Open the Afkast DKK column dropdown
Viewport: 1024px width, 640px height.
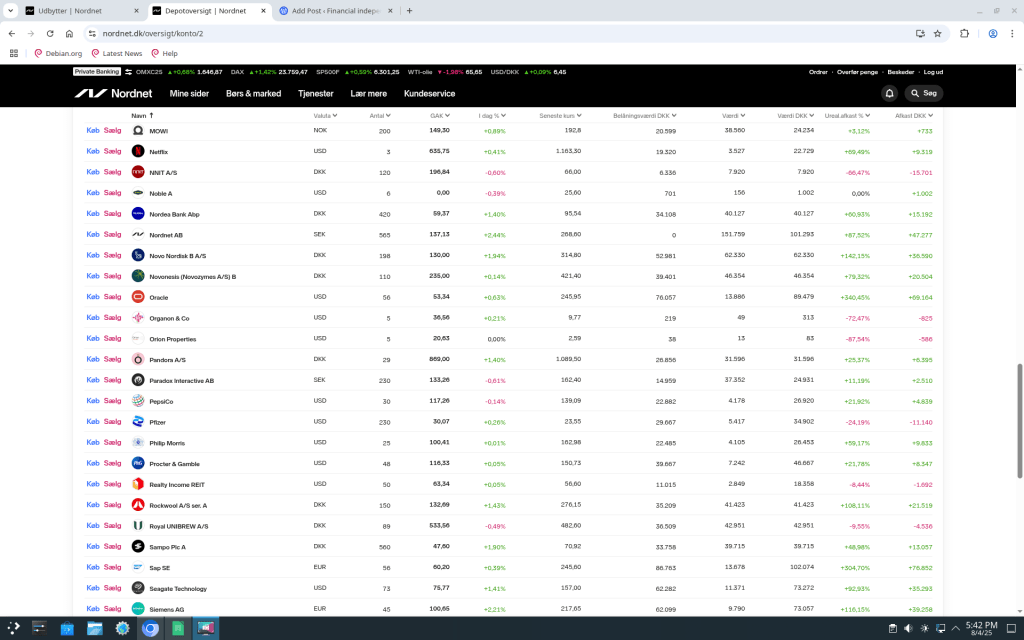click(x=913, y=115)
